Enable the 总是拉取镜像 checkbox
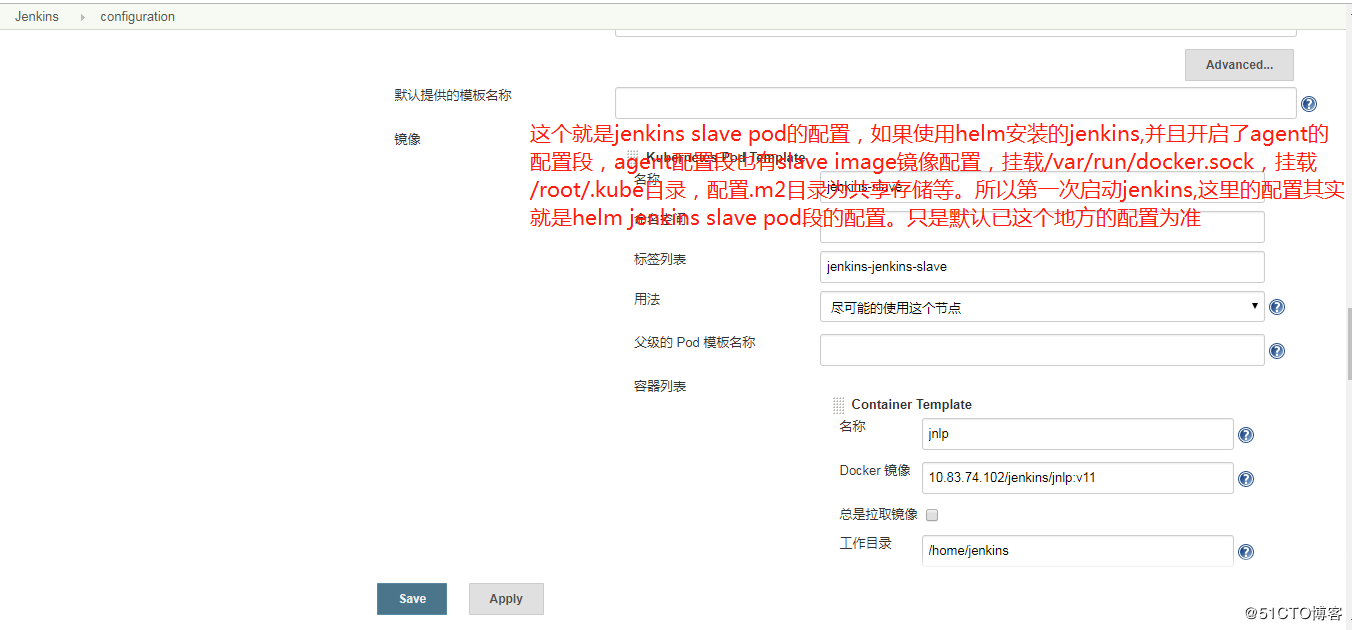This screenshot has width=1352, height=630. 931,514
